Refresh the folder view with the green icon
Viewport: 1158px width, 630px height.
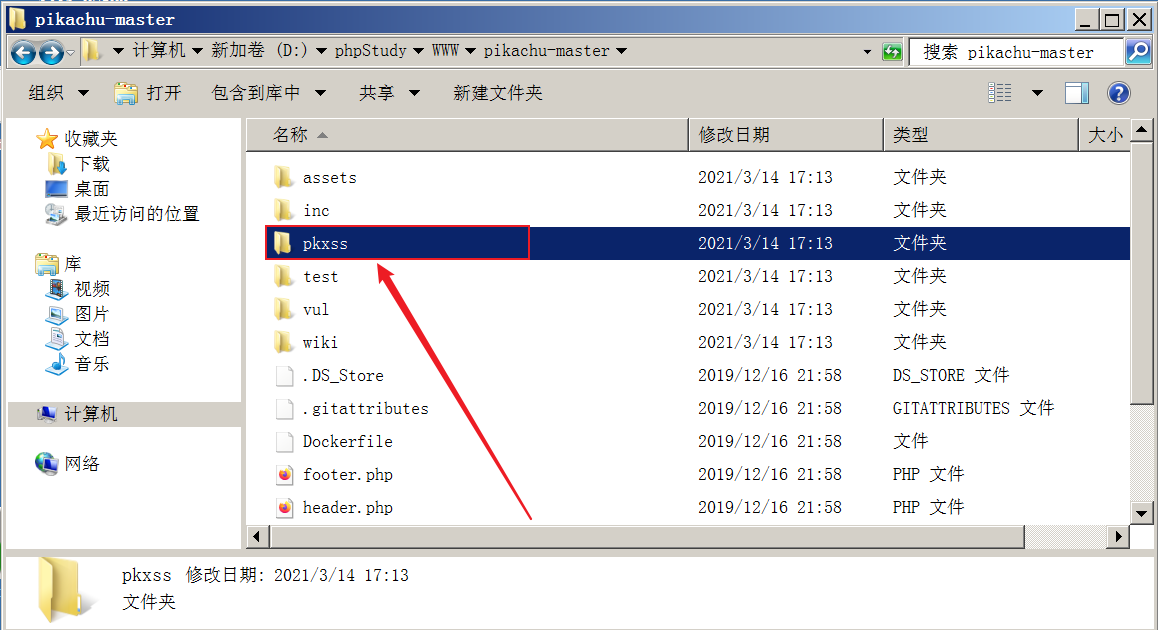[892, 52]
